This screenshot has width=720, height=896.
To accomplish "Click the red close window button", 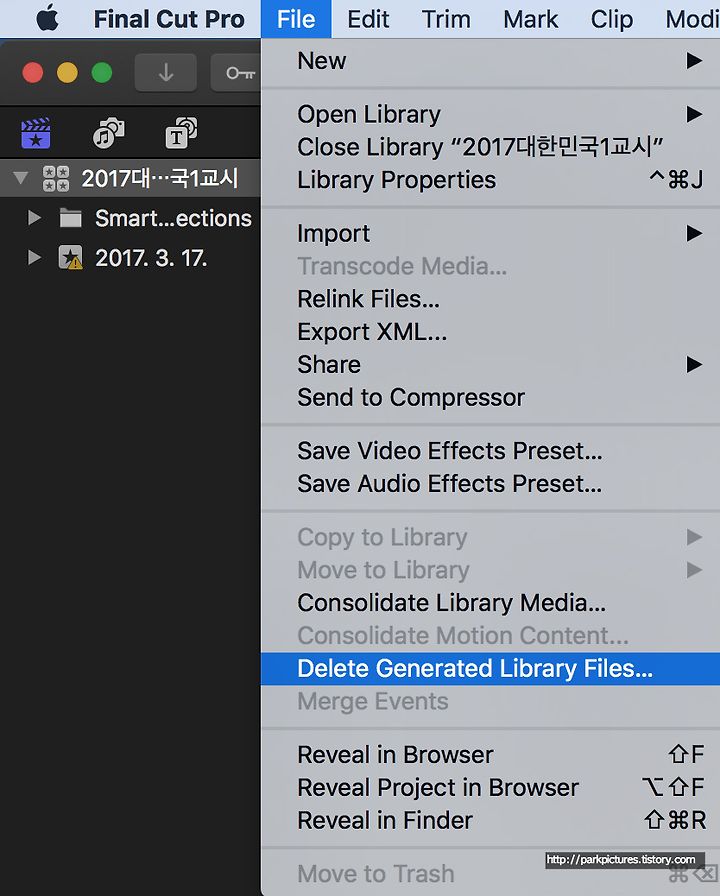I will pos(33,73).
